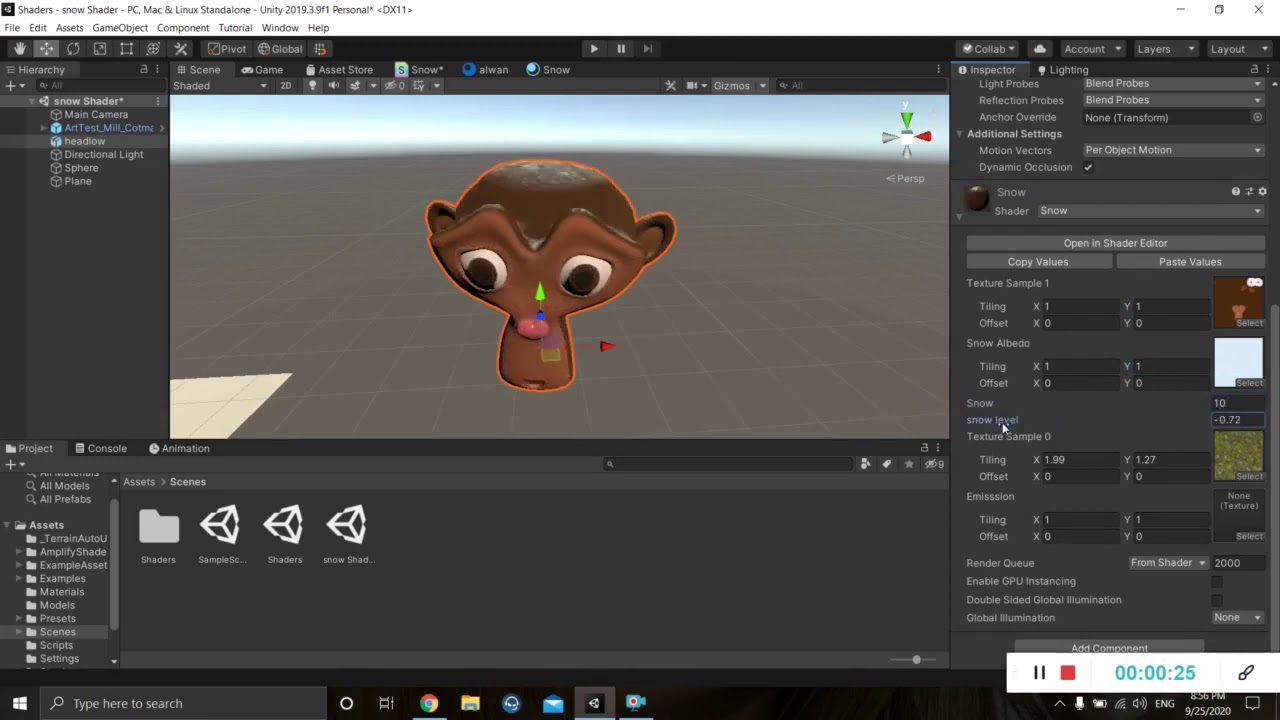Click the Collab button
Image resolution: width=1280 pixels, height=720 pixels.
coord(989,49)
